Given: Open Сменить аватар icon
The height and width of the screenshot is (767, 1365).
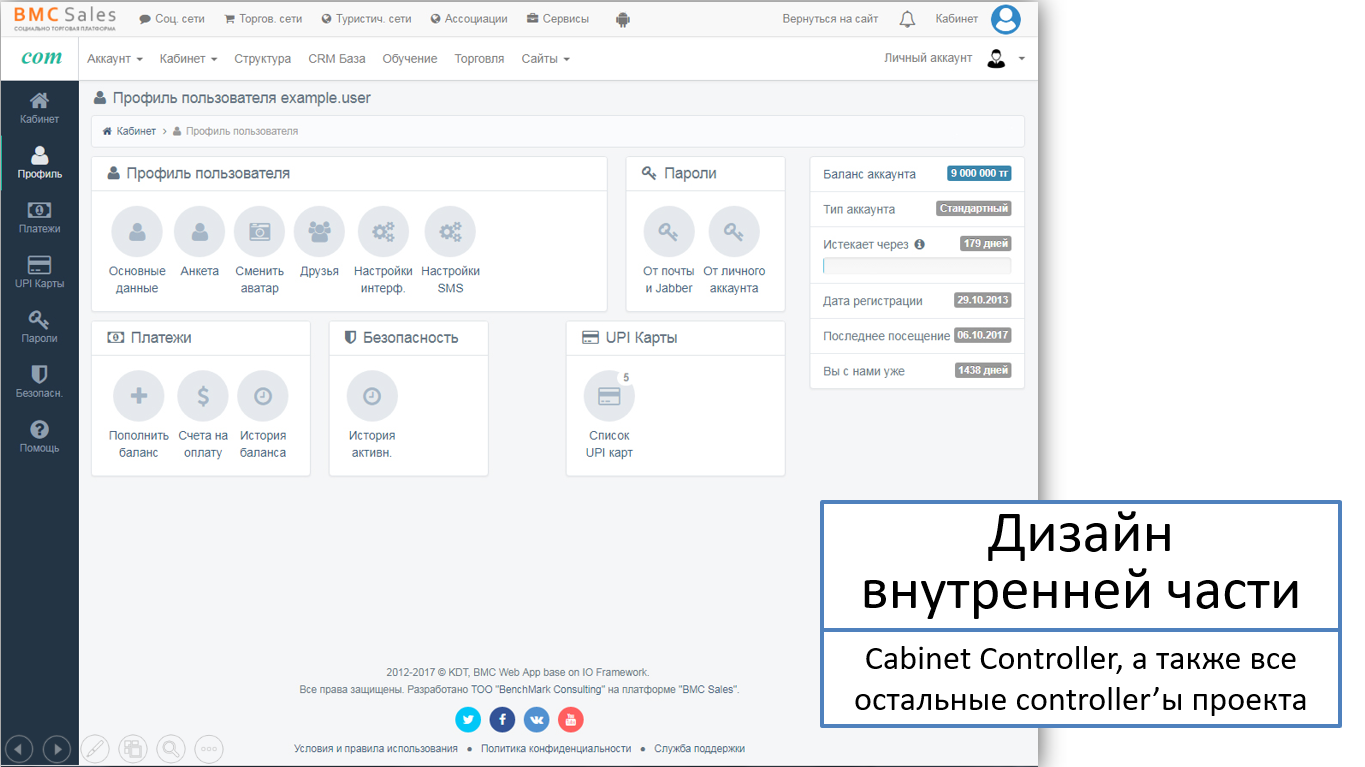Looking at the screenshot, I should coord(259,232).
